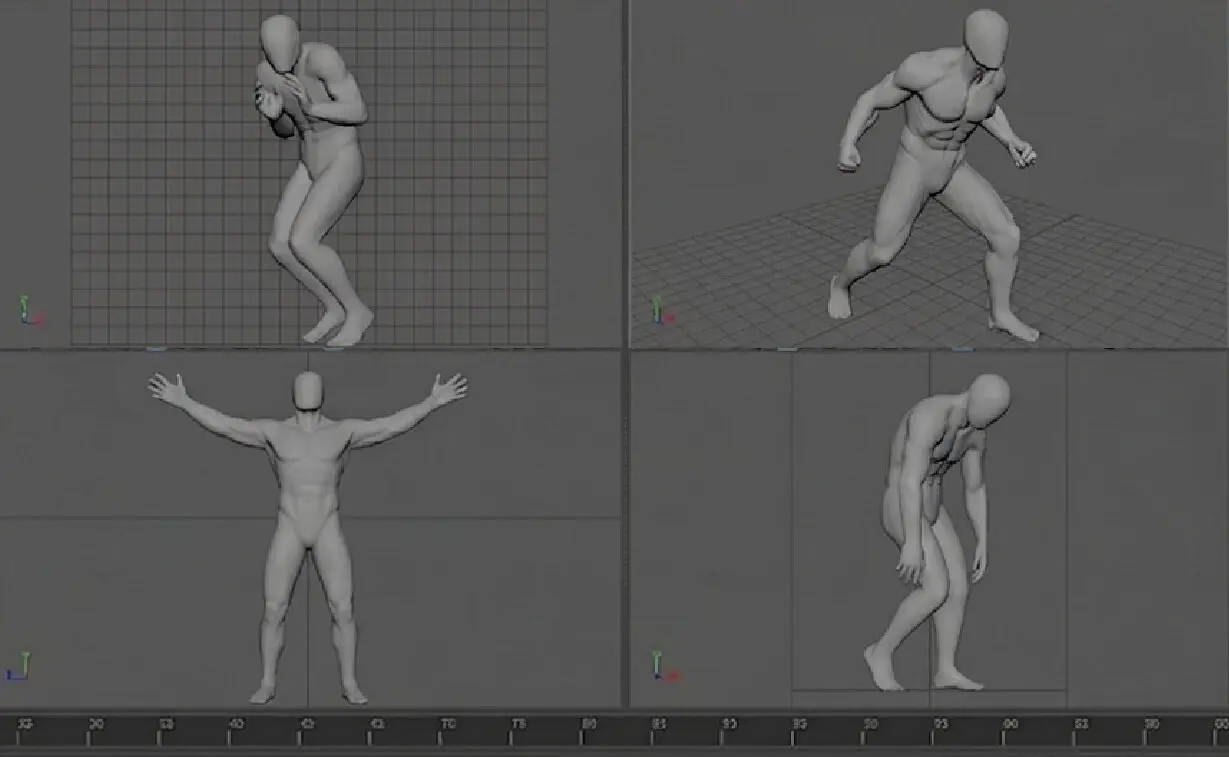
Task: Click the vertical divider between left and right viewports
Action: coord(626,354)
